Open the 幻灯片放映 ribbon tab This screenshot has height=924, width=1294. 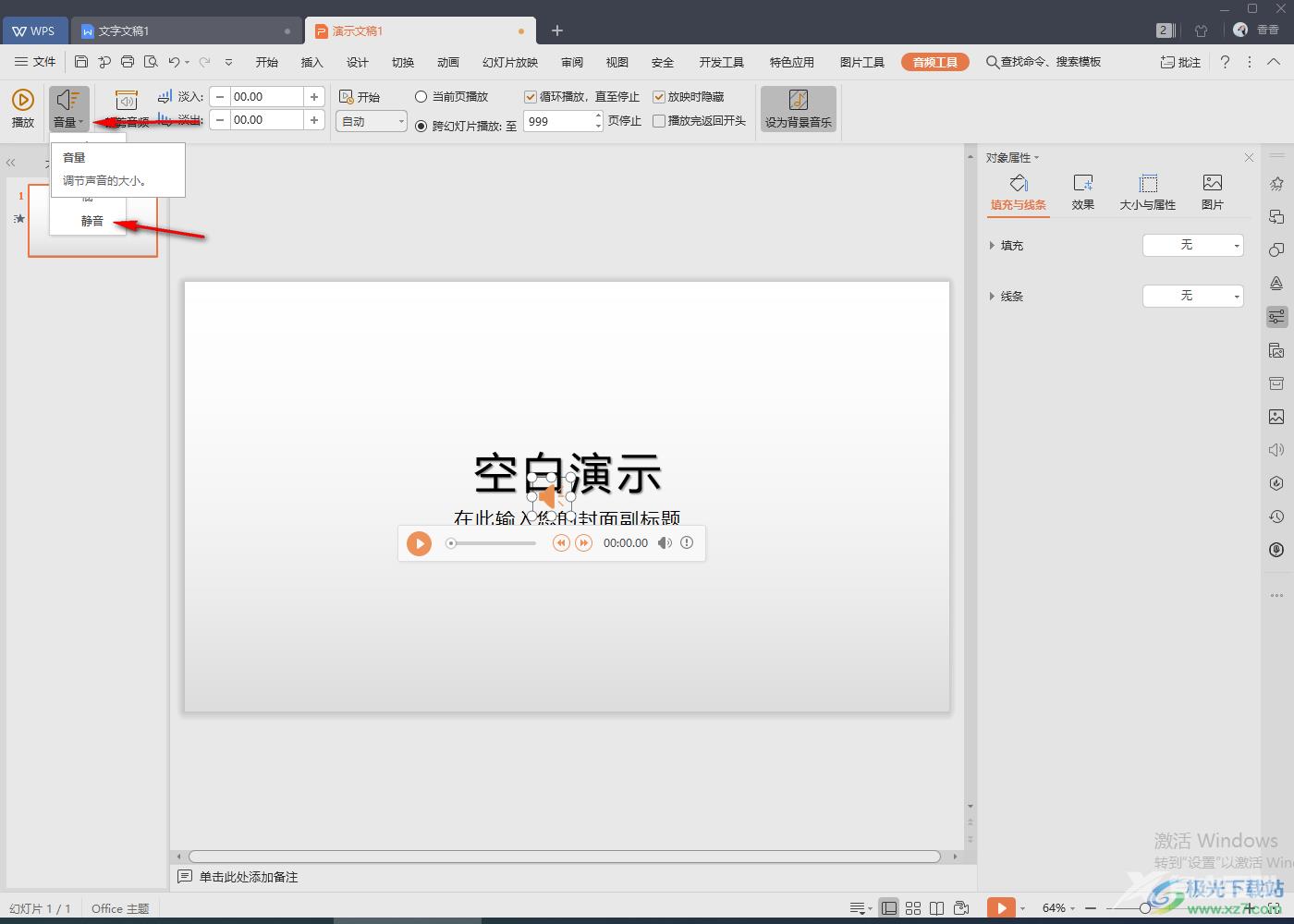tap(510, 62)
